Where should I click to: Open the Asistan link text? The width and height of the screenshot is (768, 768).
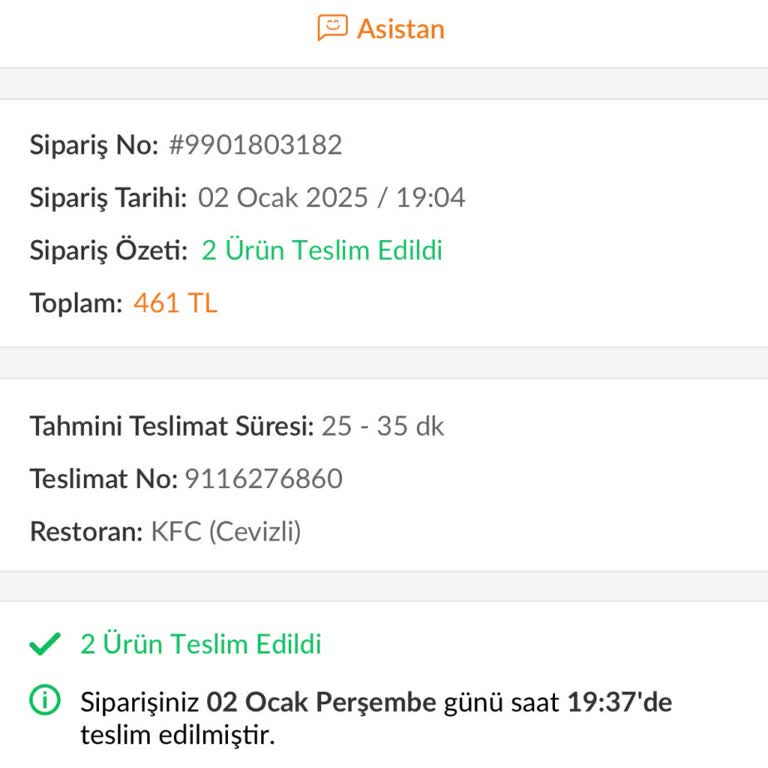coord(400,28)
